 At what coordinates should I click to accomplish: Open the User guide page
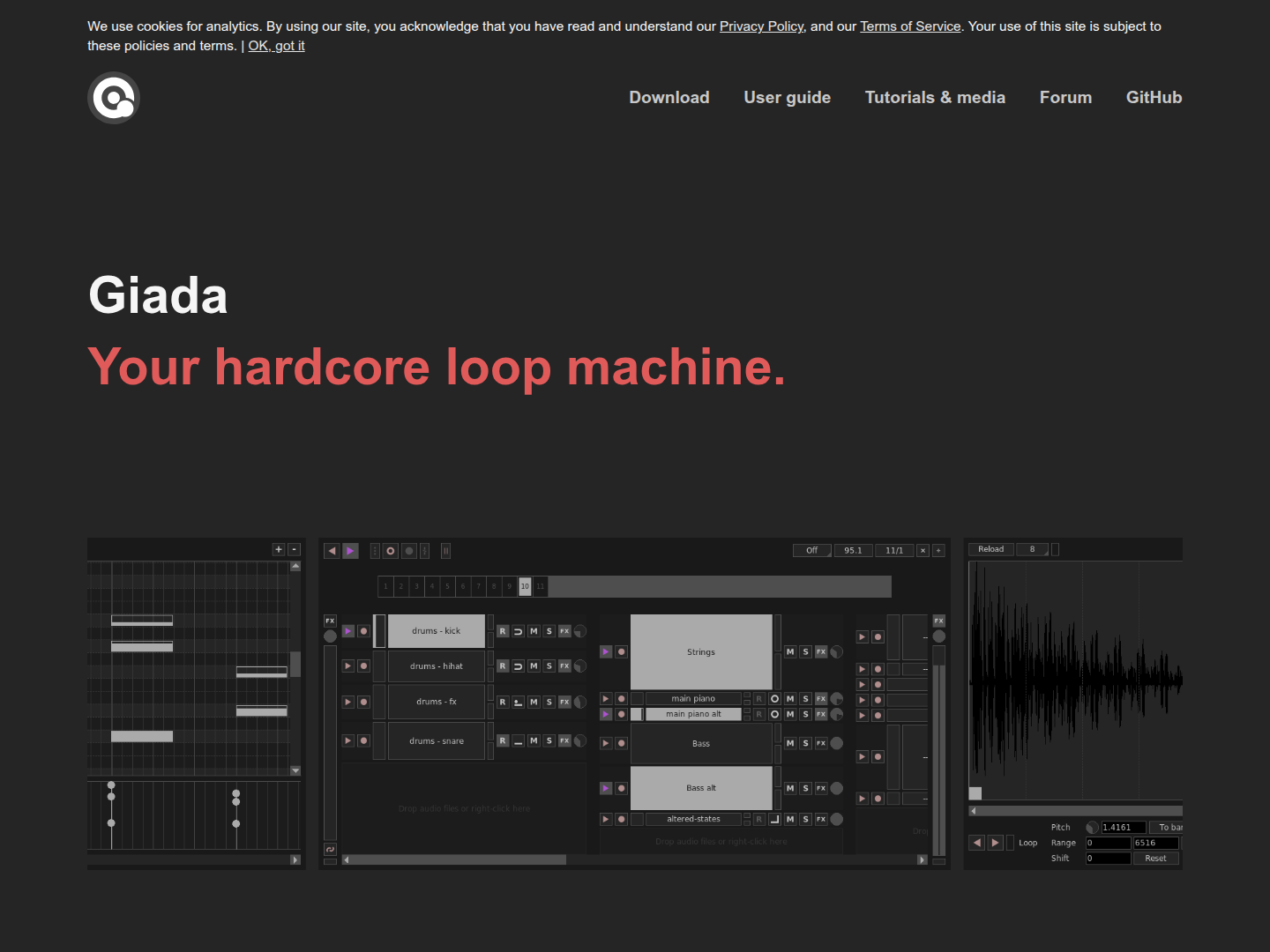click(788, 98)
